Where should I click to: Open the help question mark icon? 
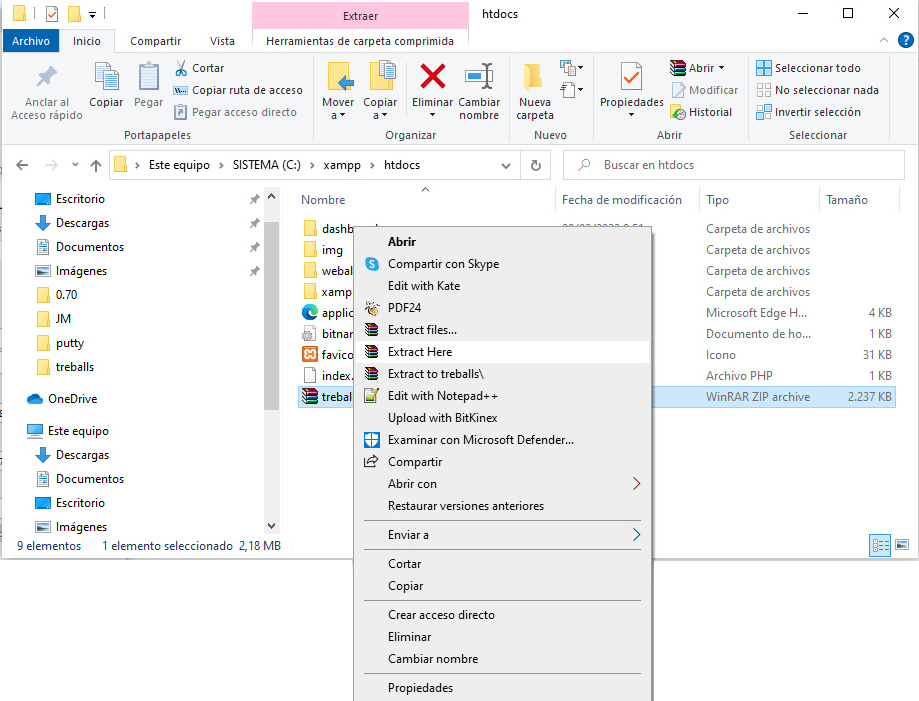(x=906, y=40)
